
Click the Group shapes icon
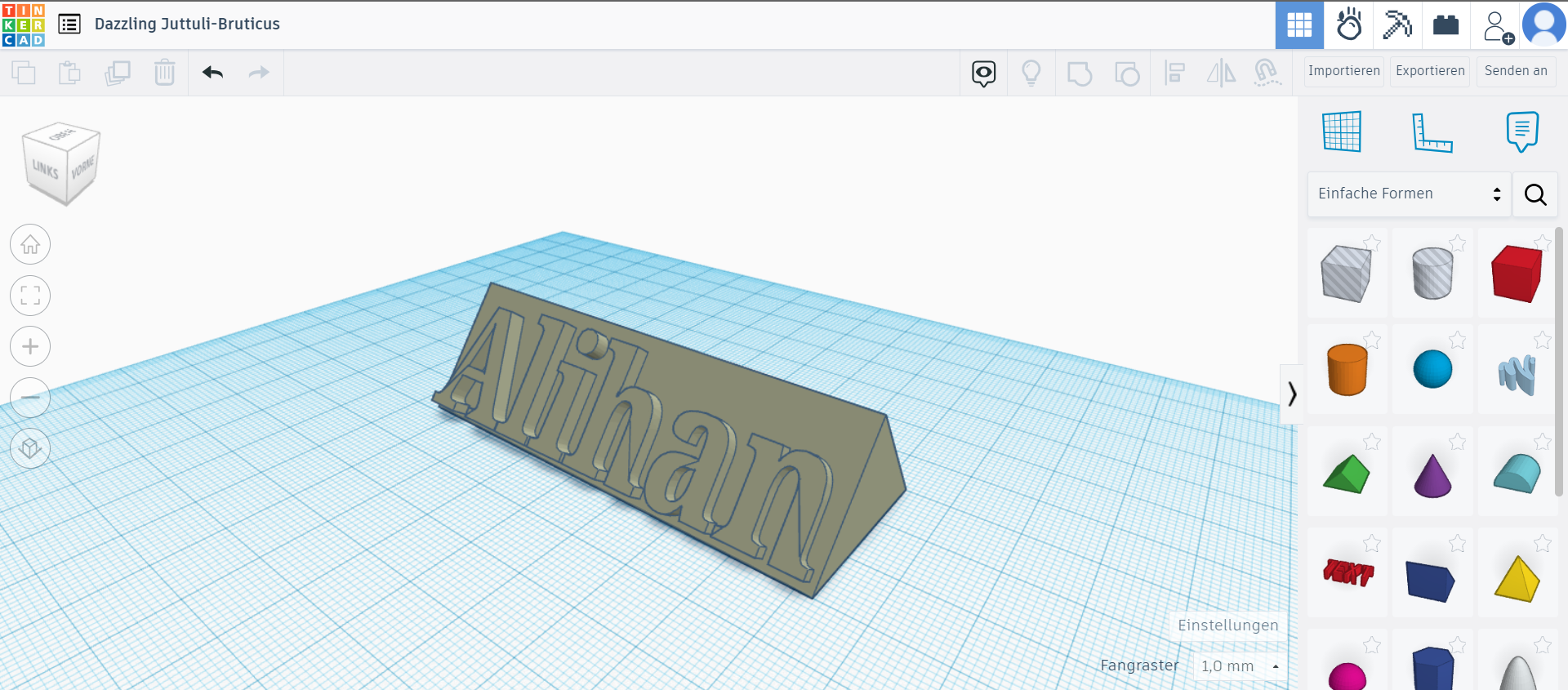pos(1080,73)
